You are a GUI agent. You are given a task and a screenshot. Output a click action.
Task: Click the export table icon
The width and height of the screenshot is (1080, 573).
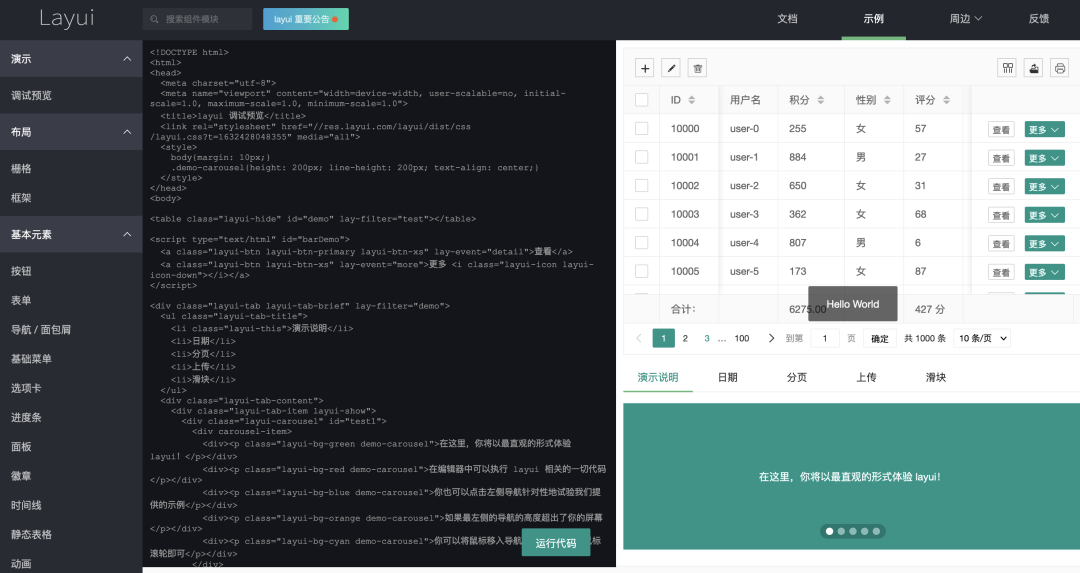(x=1033, y=67)
